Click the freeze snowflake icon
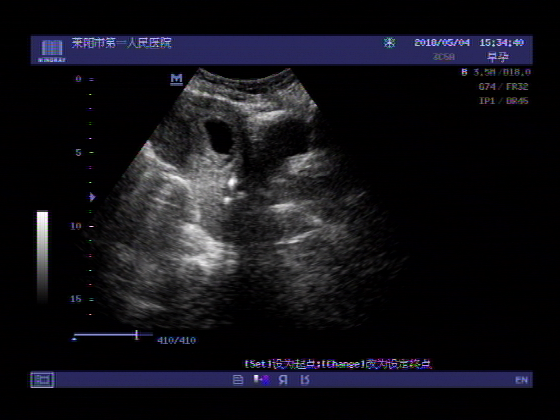The width and height of the screenshot is (560, 420). [389, 43]
